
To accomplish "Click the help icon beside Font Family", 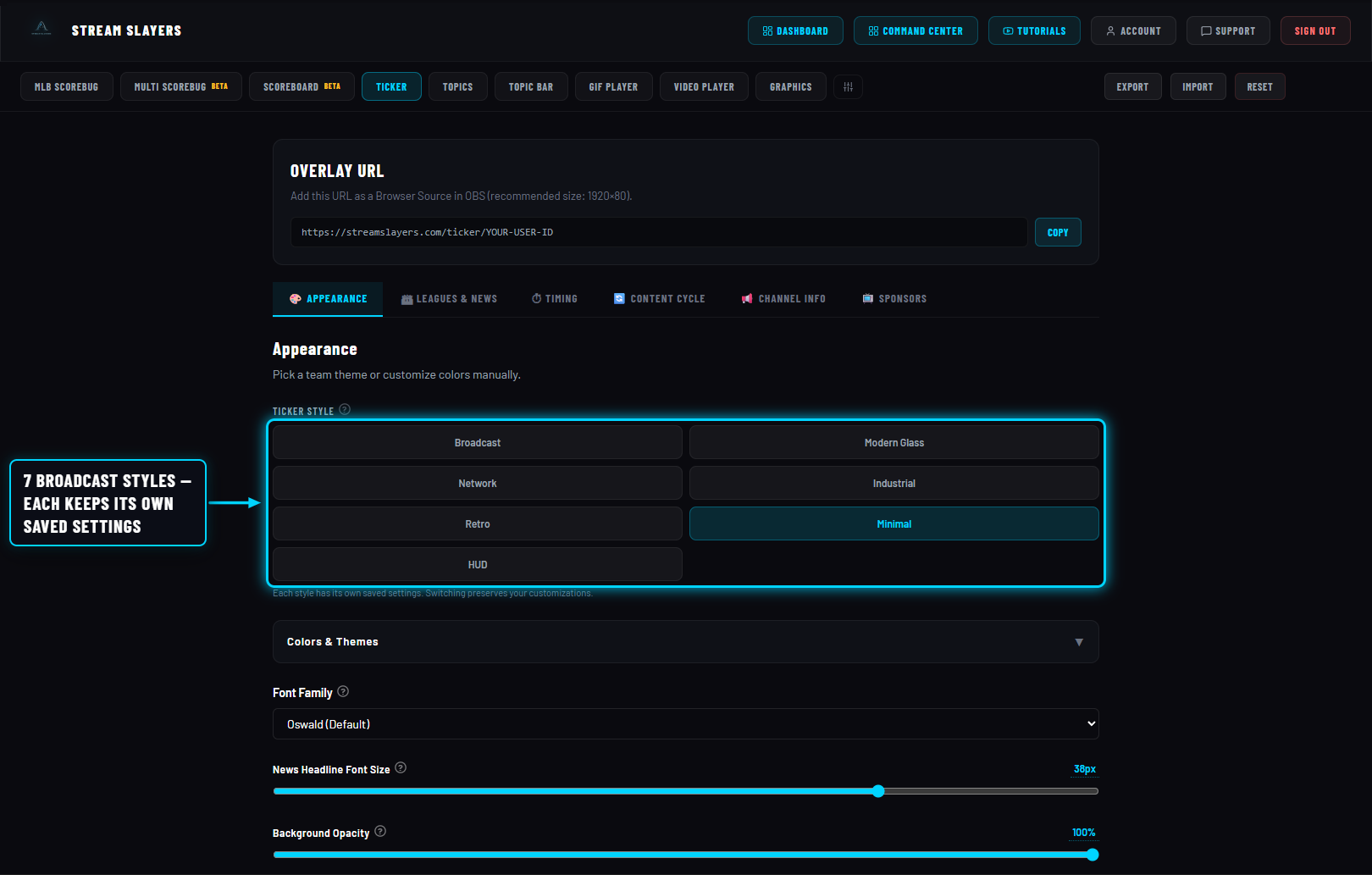I will [x=343, y=691].
